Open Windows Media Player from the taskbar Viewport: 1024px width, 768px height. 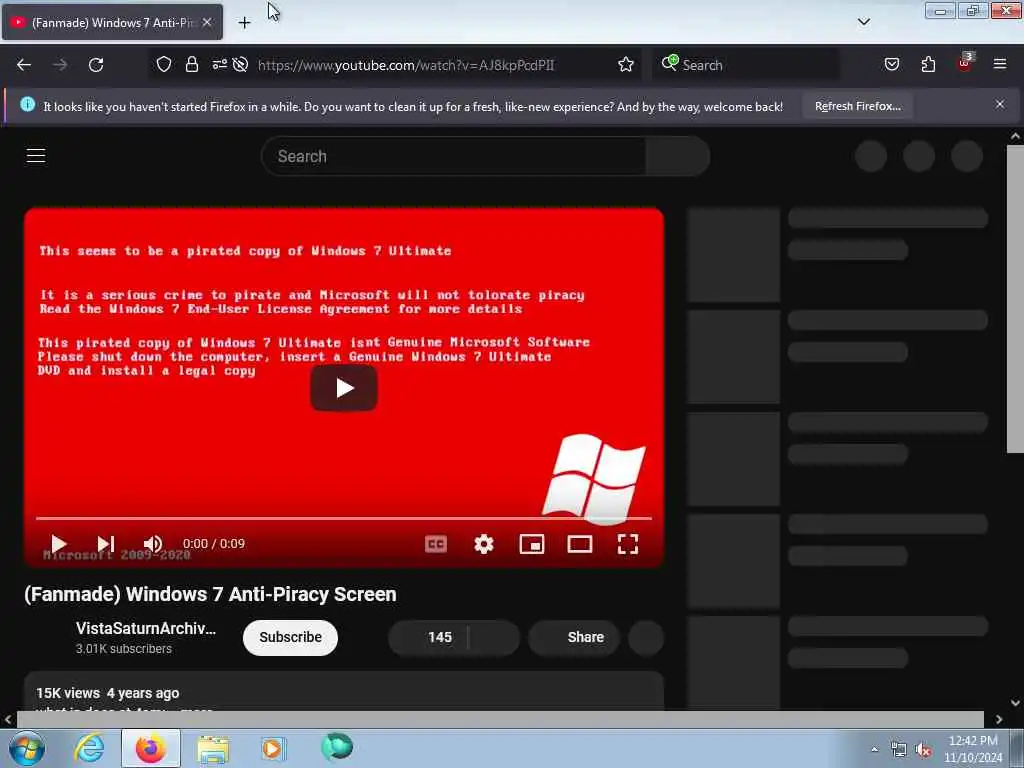[x=273, y=748]
